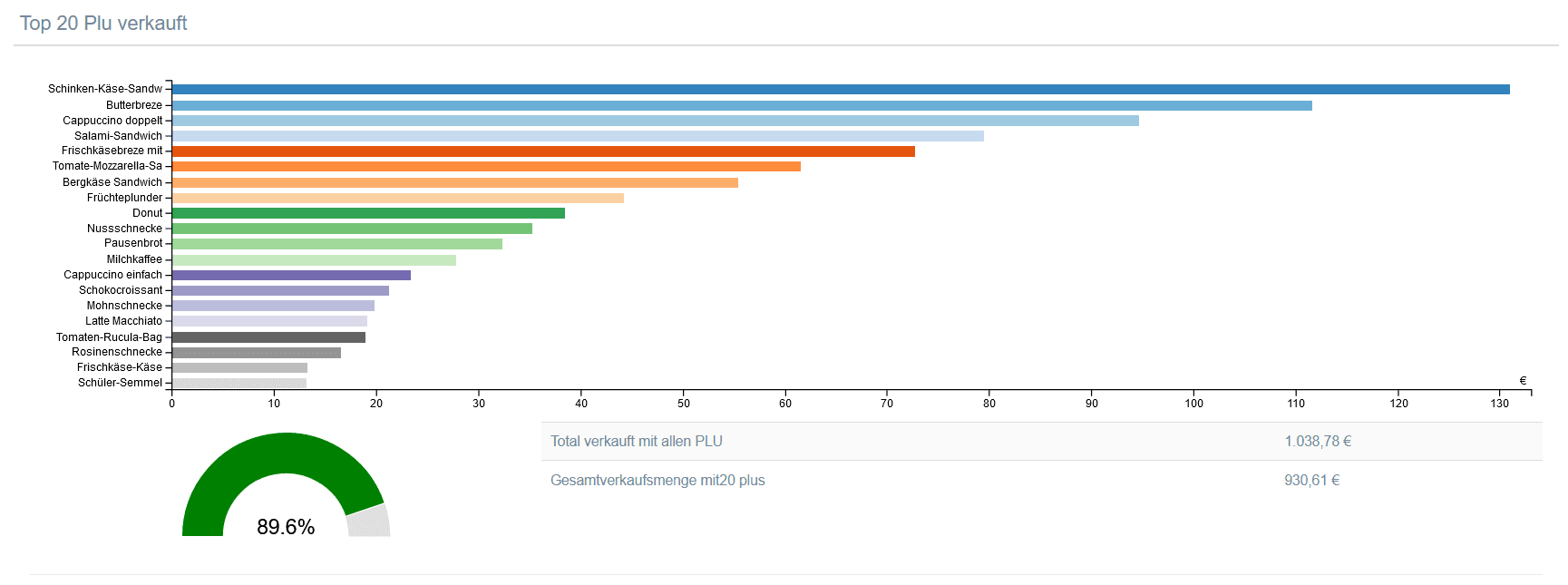
Task: Select the Rosinenschnecke bar
Action: 257,353
